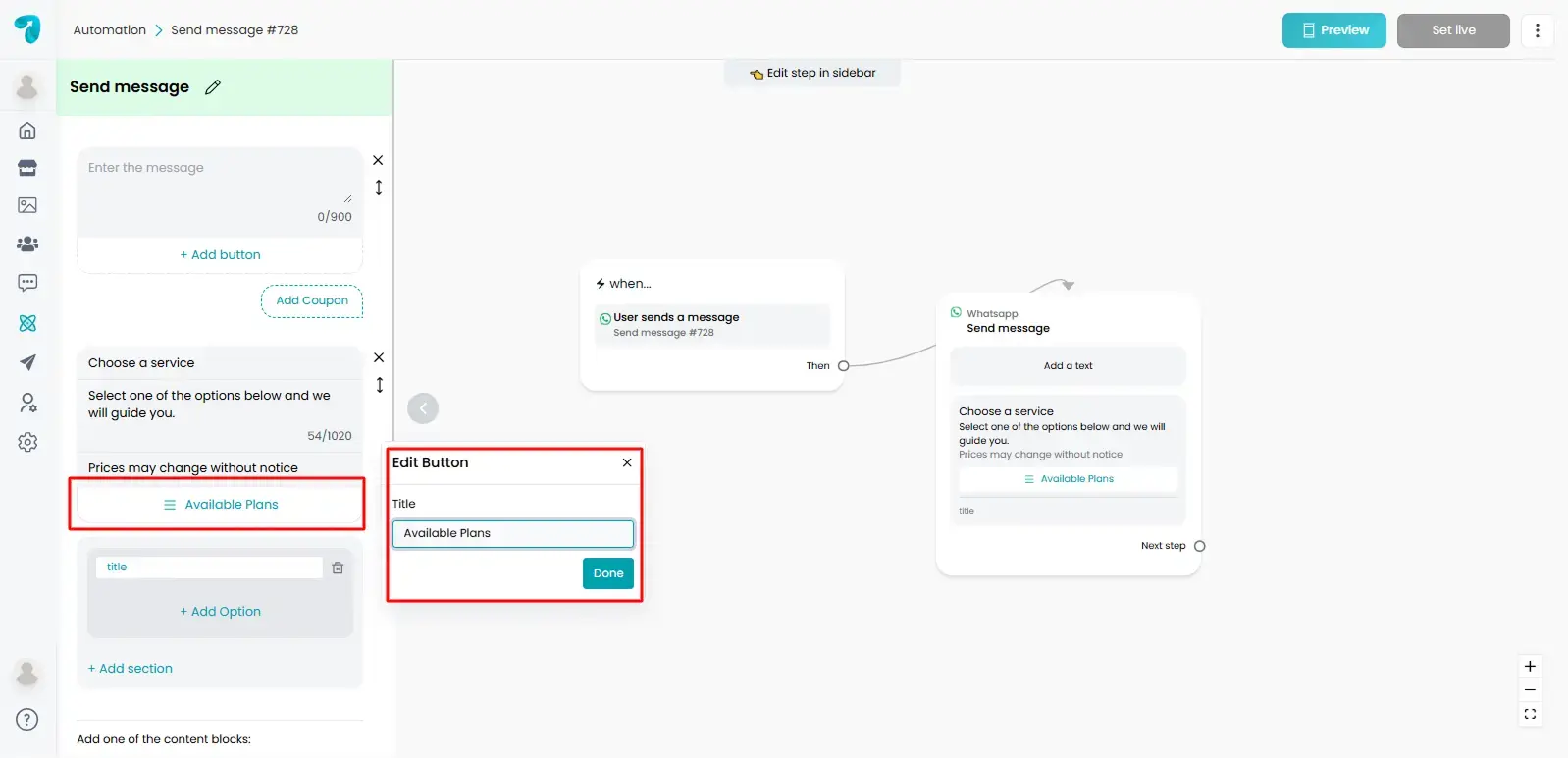The height and width of the screenshot is (758, 1568).
Task: Open the campaigns paper plane icon
Action: tap(27, 362)
